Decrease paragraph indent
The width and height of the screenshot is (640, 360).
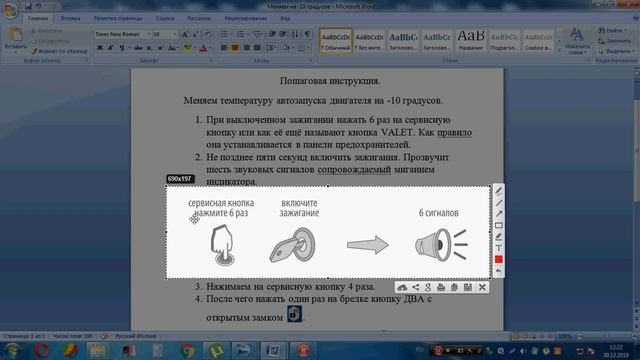click(x=272, y=34)
